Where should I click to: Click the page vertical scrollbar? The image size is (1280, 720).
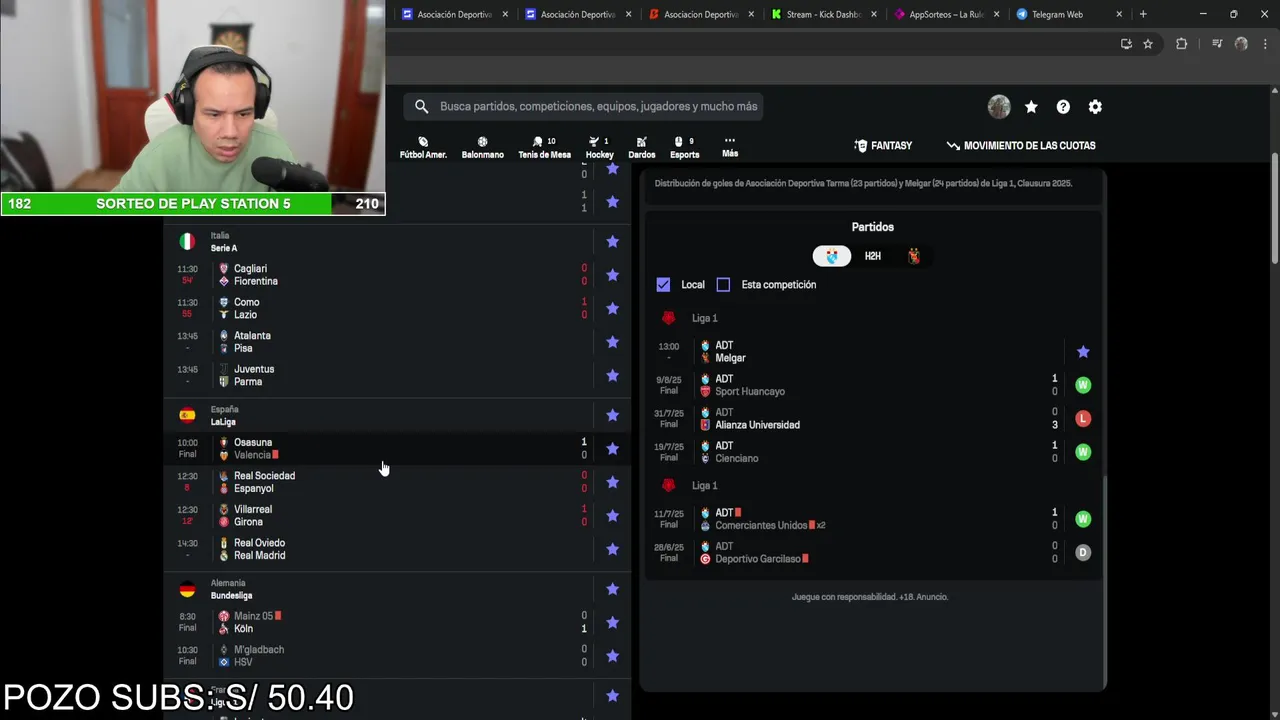point(1274,210)
